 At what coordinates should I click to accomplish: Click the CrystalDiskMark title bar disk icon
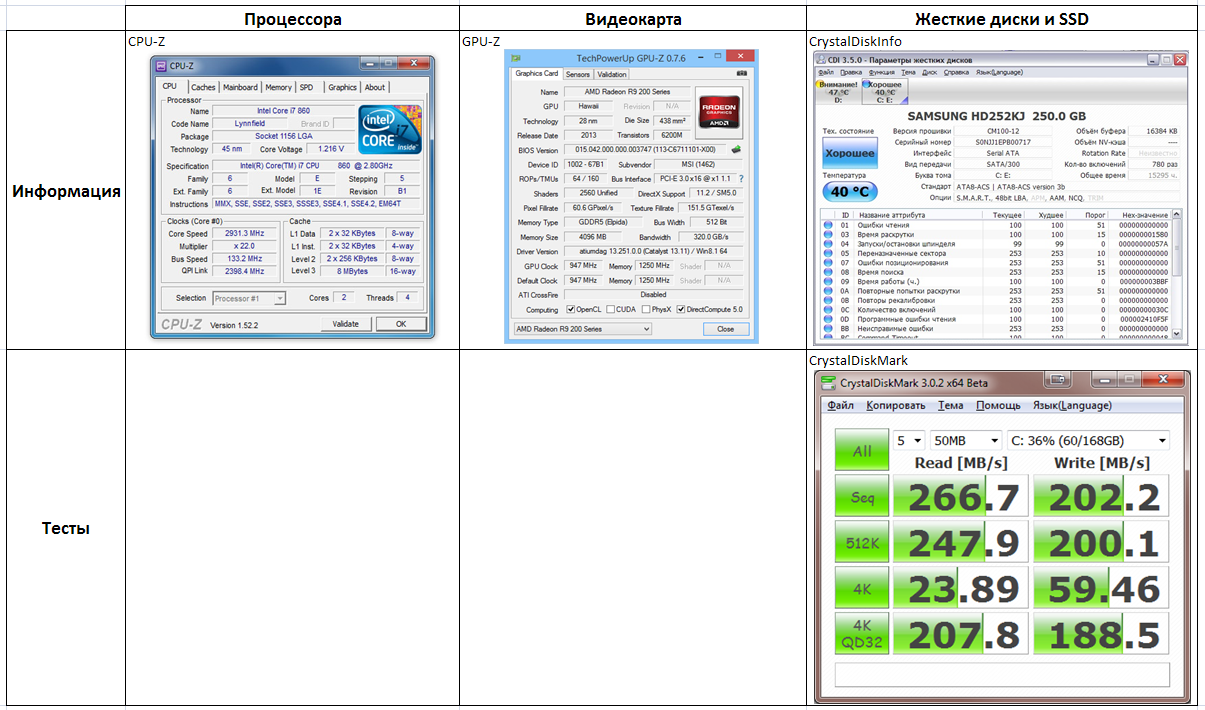click(828, 381)
